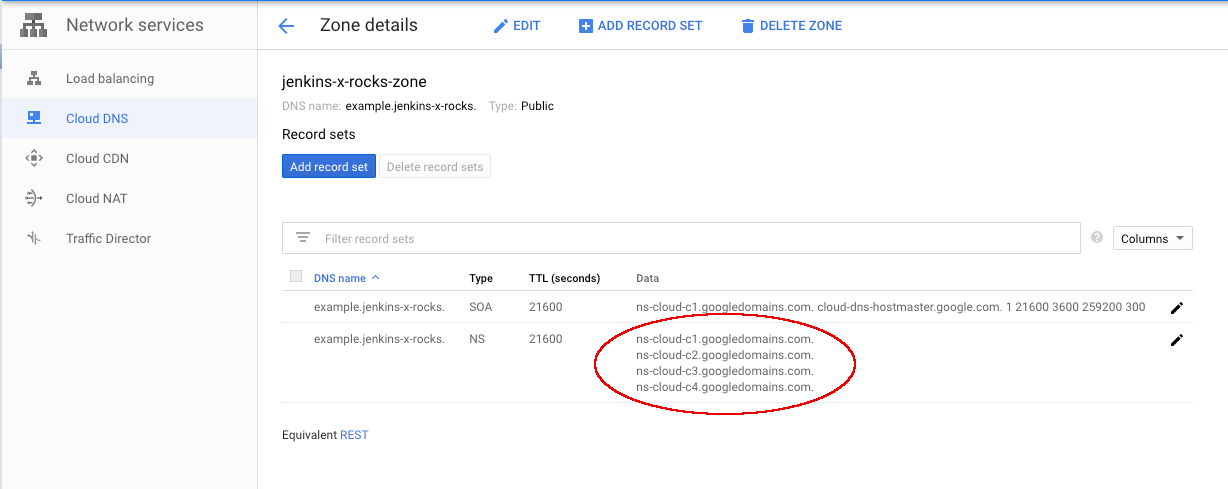Click the Cloud CDN sidebar icon
This screenshot has height=489, width=1228.
[34, 158]
